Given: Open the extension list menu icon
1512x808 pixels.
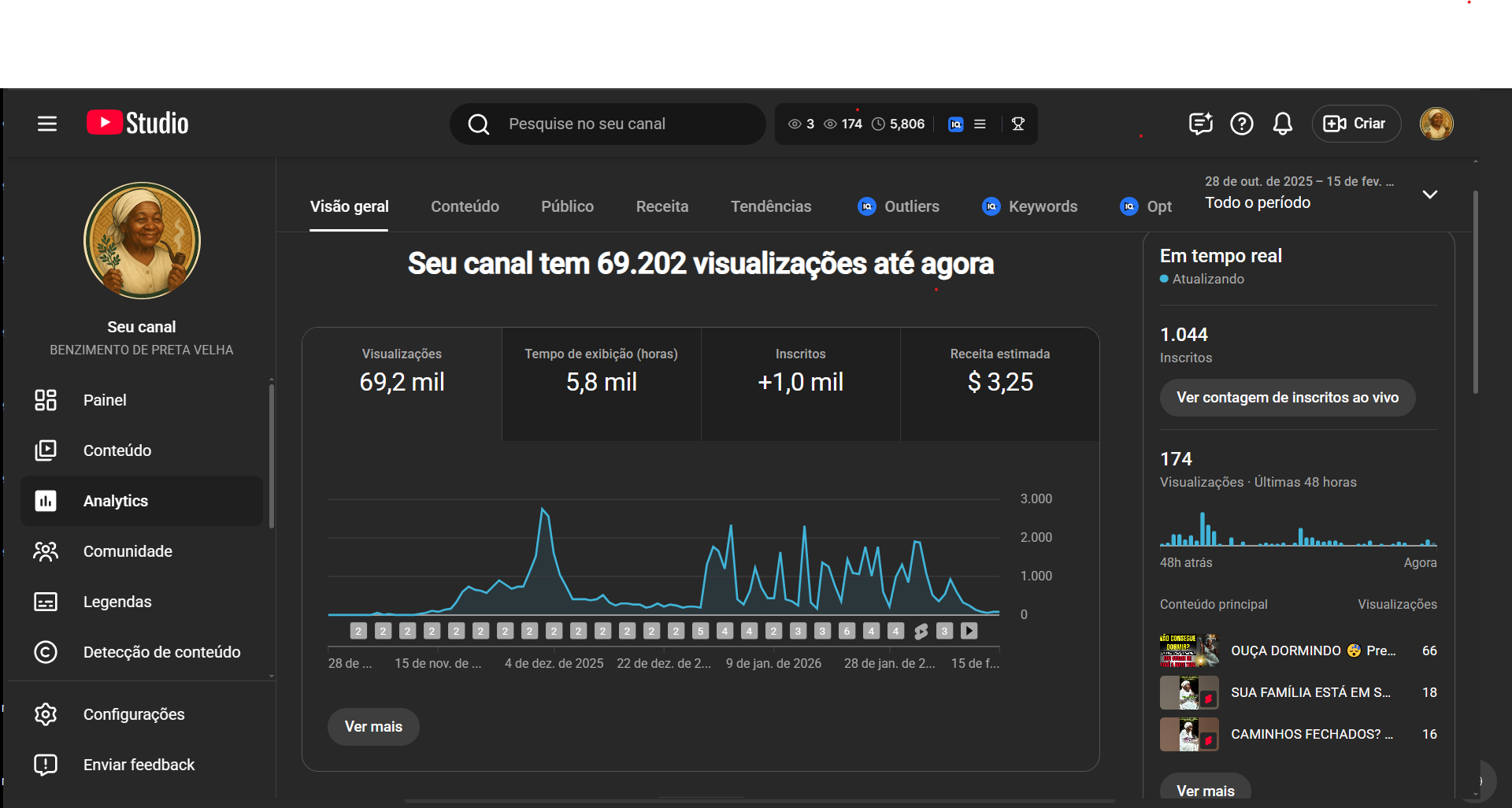Looking at the screenshot, I should (x=980, y=124).
